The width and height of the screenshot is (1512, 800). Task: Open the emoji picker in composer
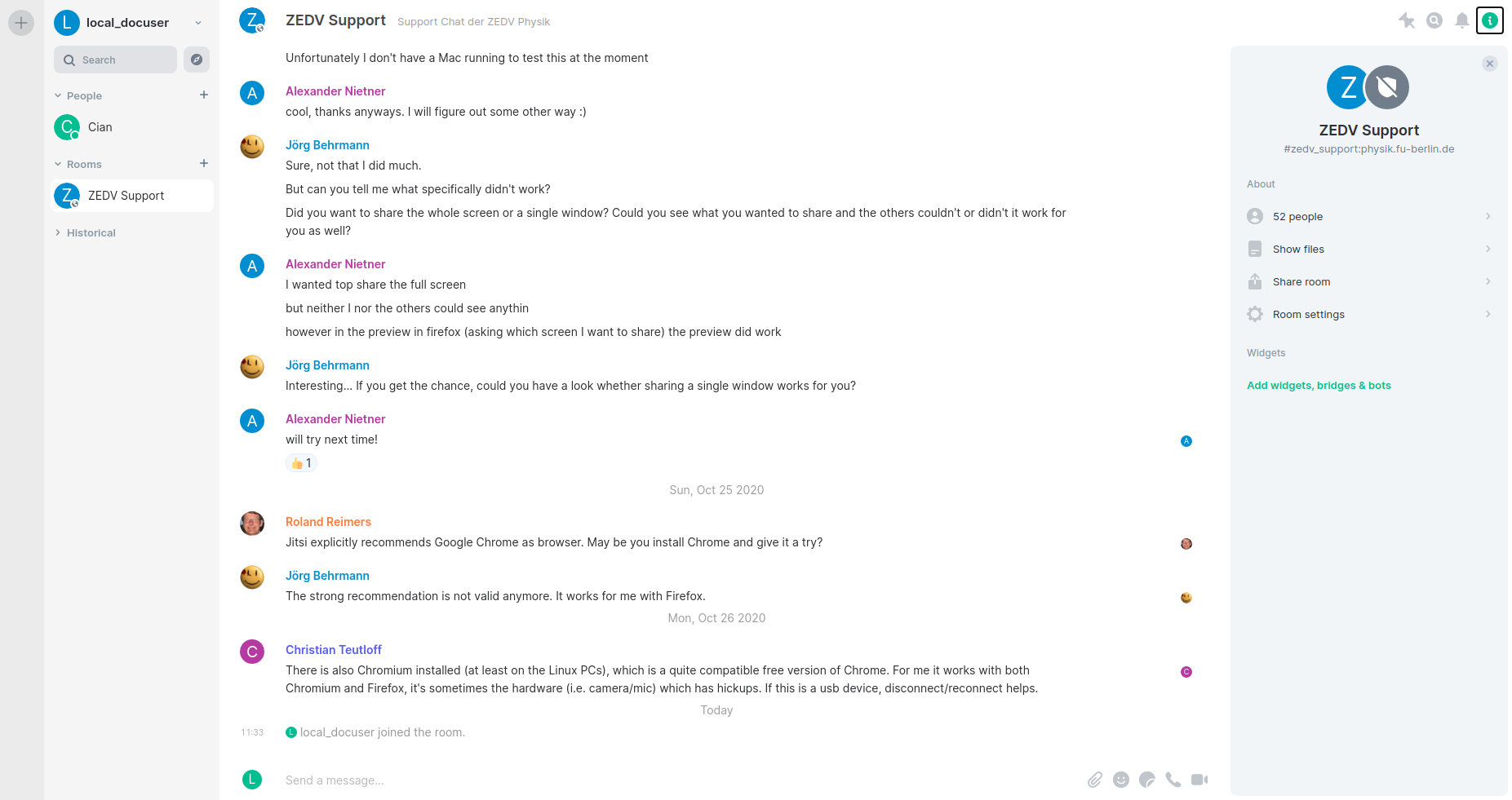click(1121, 780)
